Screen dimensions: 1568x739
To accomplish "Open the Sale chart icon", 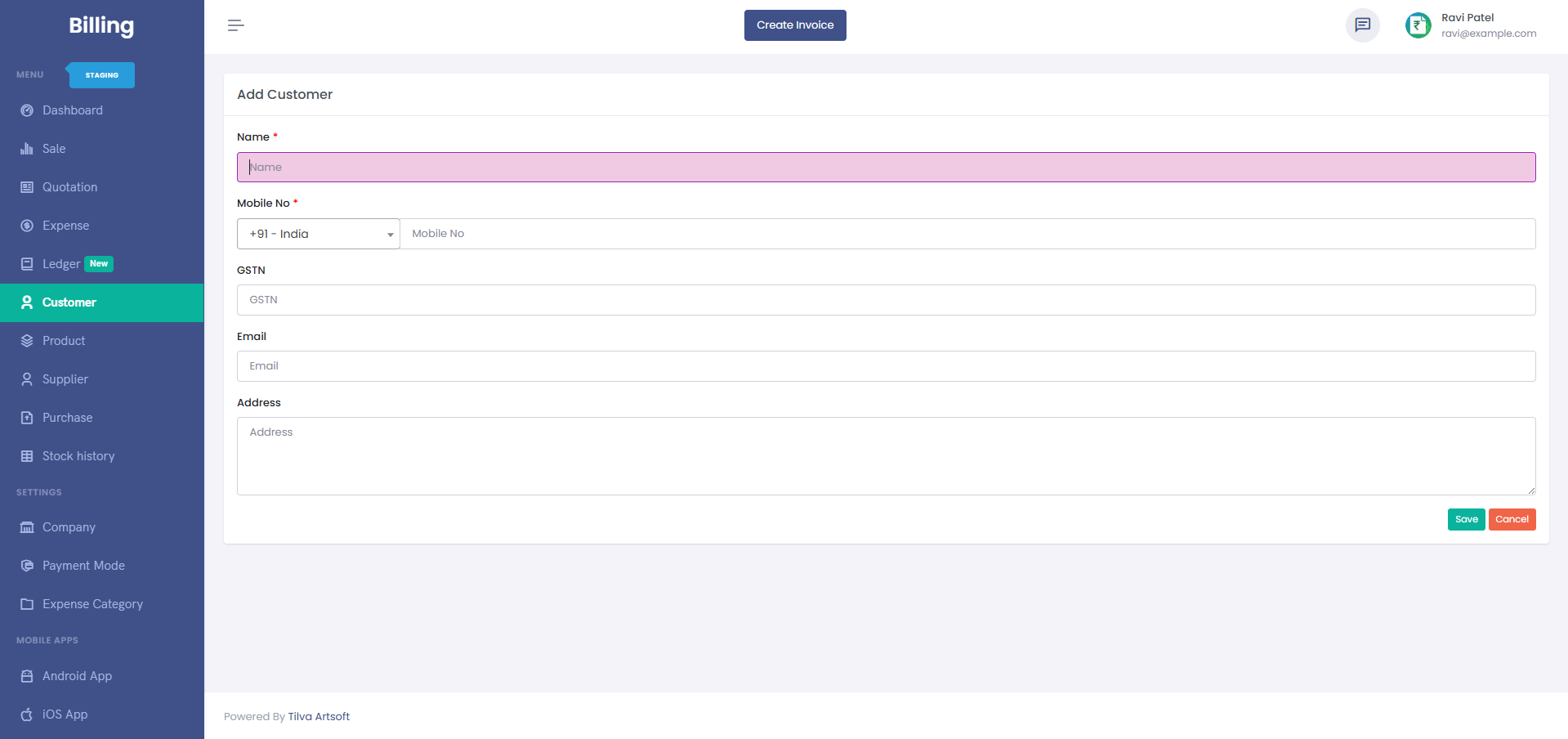I will (x=27, y=148).
